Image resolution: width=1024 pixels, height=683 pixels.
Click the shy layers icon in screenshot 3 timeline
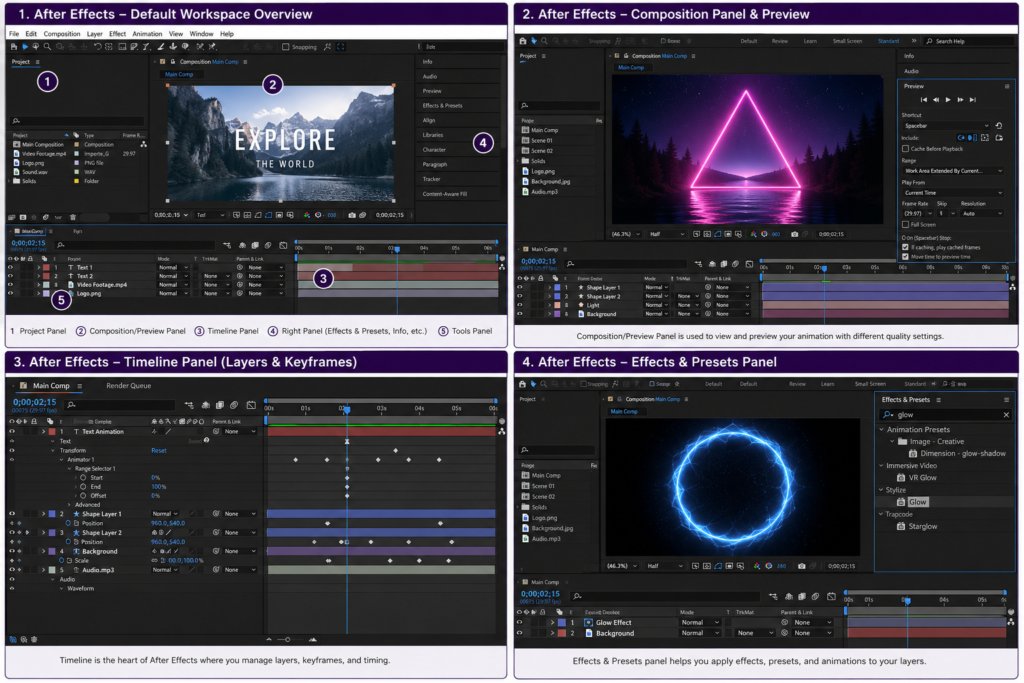coord(206,405)
